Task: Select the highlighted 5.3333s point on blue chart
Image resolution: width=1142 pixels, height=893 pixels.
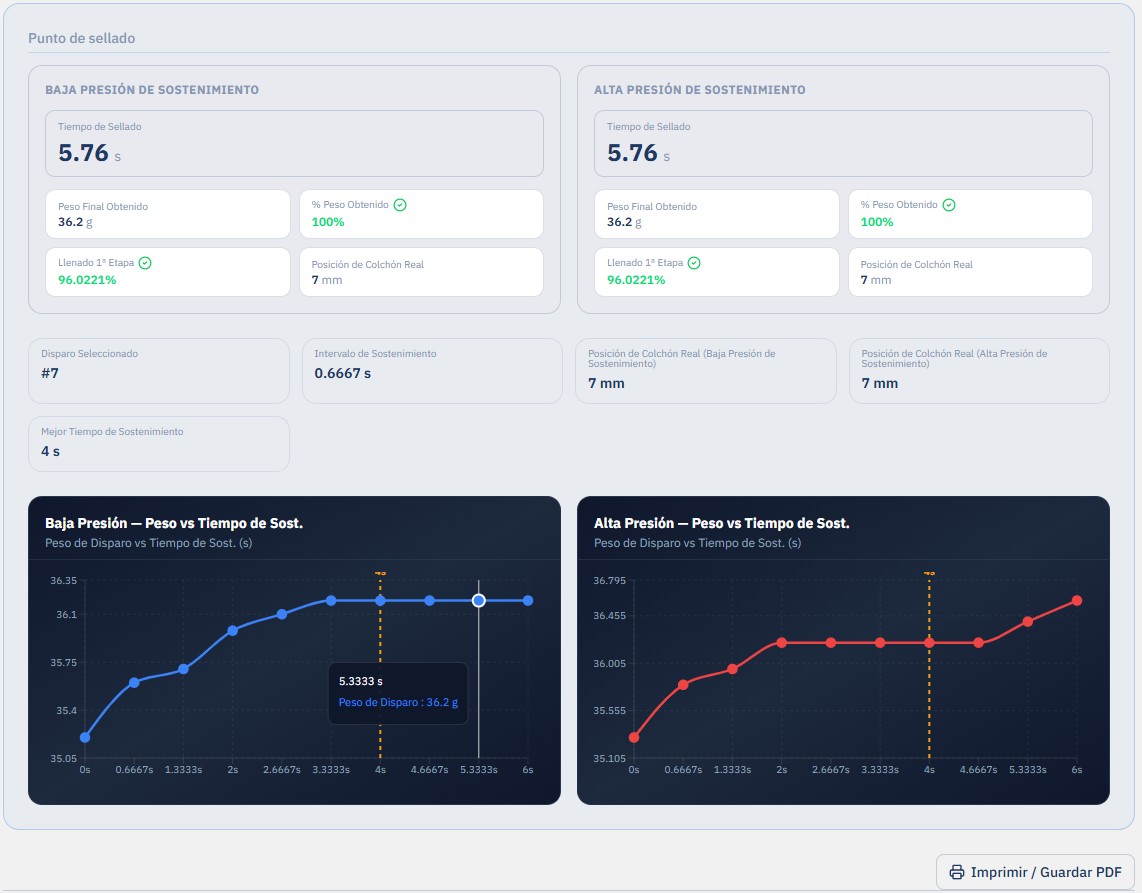Action: [x=479, y=600]
